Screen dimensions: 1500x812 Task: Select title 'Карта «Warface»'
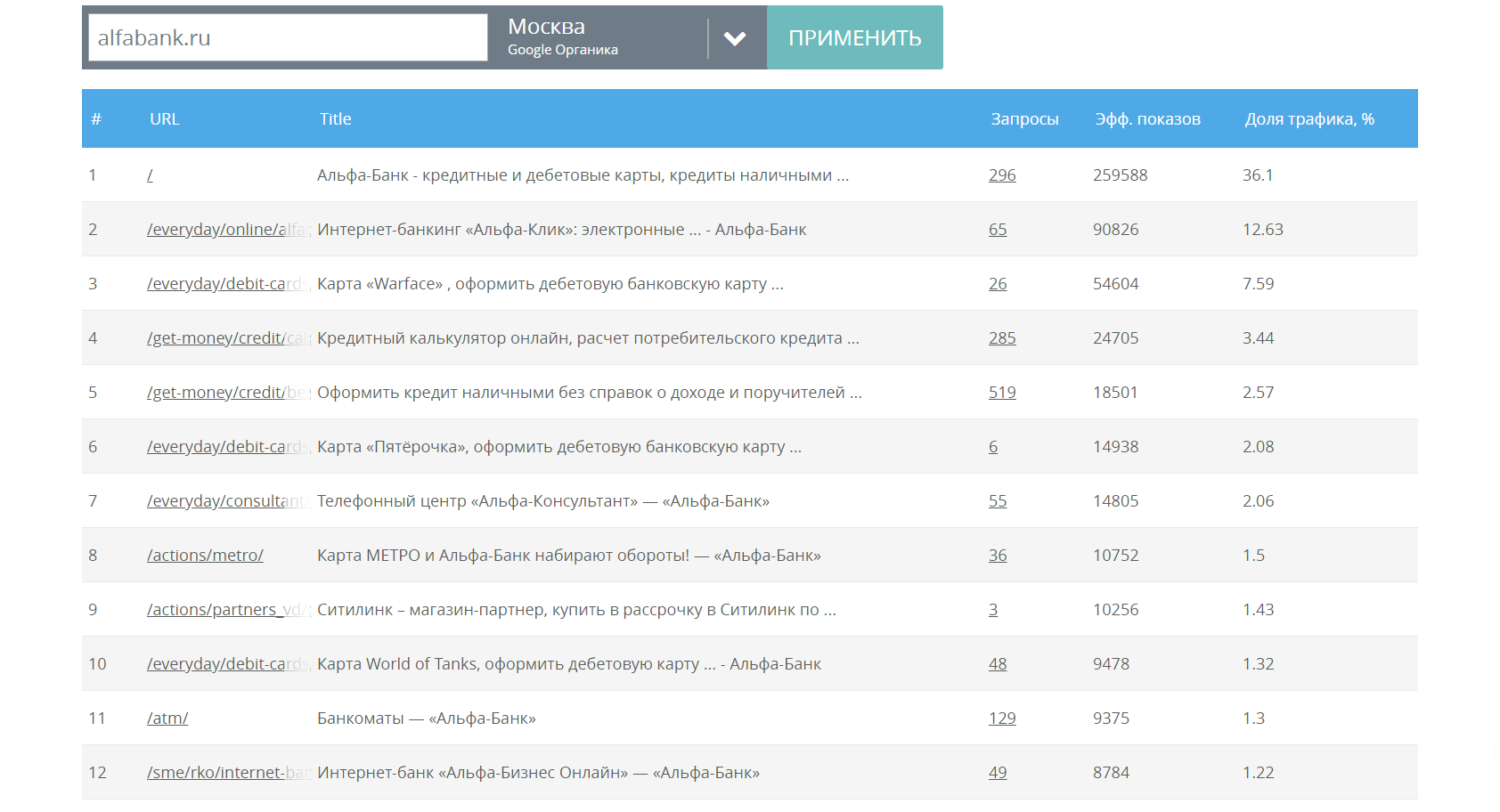(550, 284)
